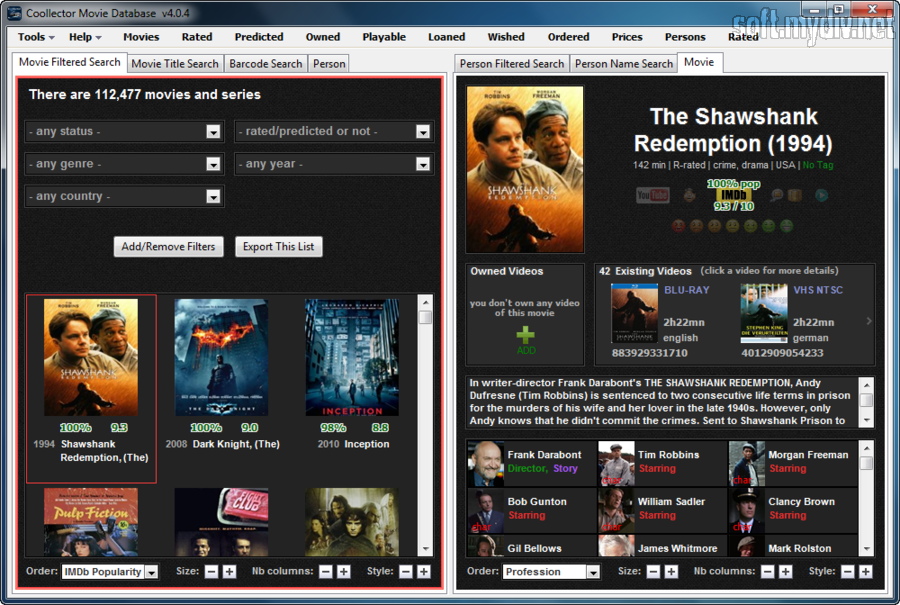
Task: Open the yellow IMDb logo badge
Action: click(x=734, y=195)
